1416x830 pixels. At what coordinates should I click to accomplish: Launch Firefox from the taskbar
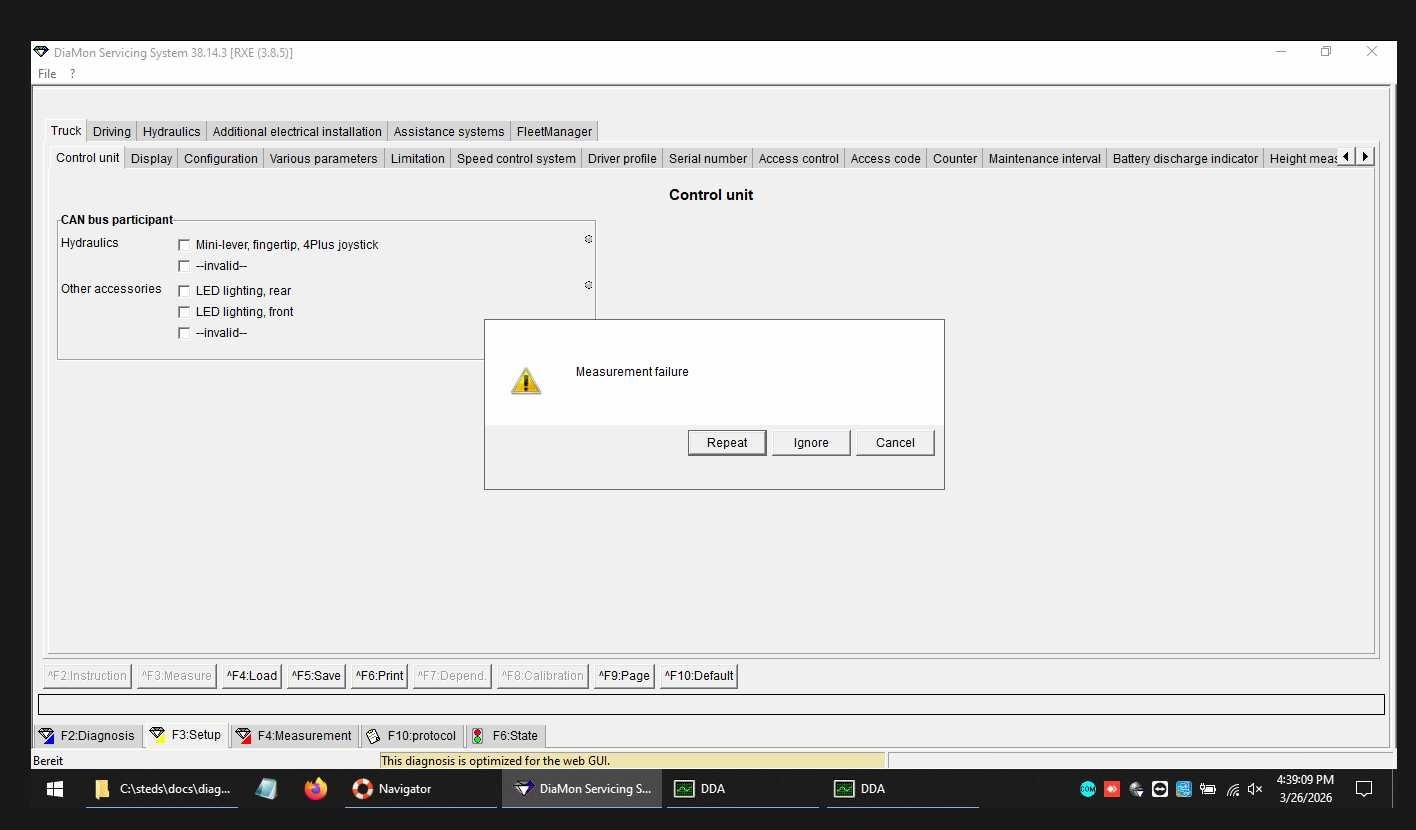pos(316,789)
